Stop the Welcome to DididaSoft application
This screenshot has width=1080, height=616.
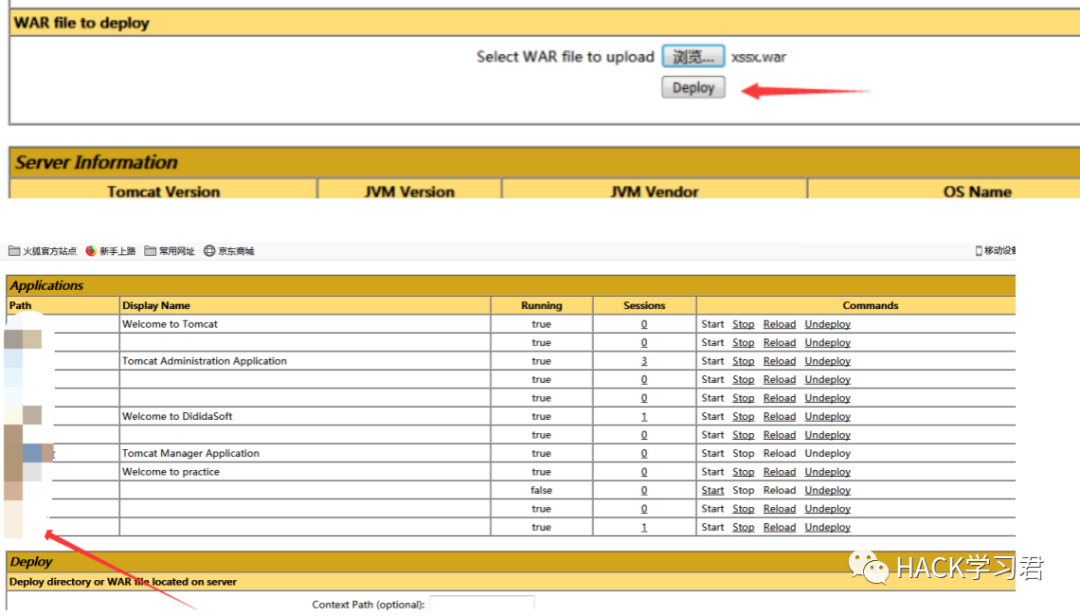click(x=743, y=416)
